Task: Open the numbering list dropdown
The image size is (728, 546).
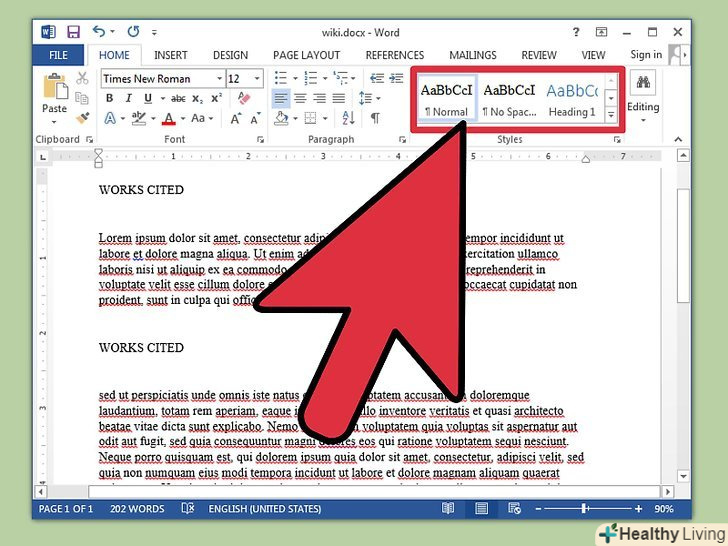Action: click(x=325, y=78)
